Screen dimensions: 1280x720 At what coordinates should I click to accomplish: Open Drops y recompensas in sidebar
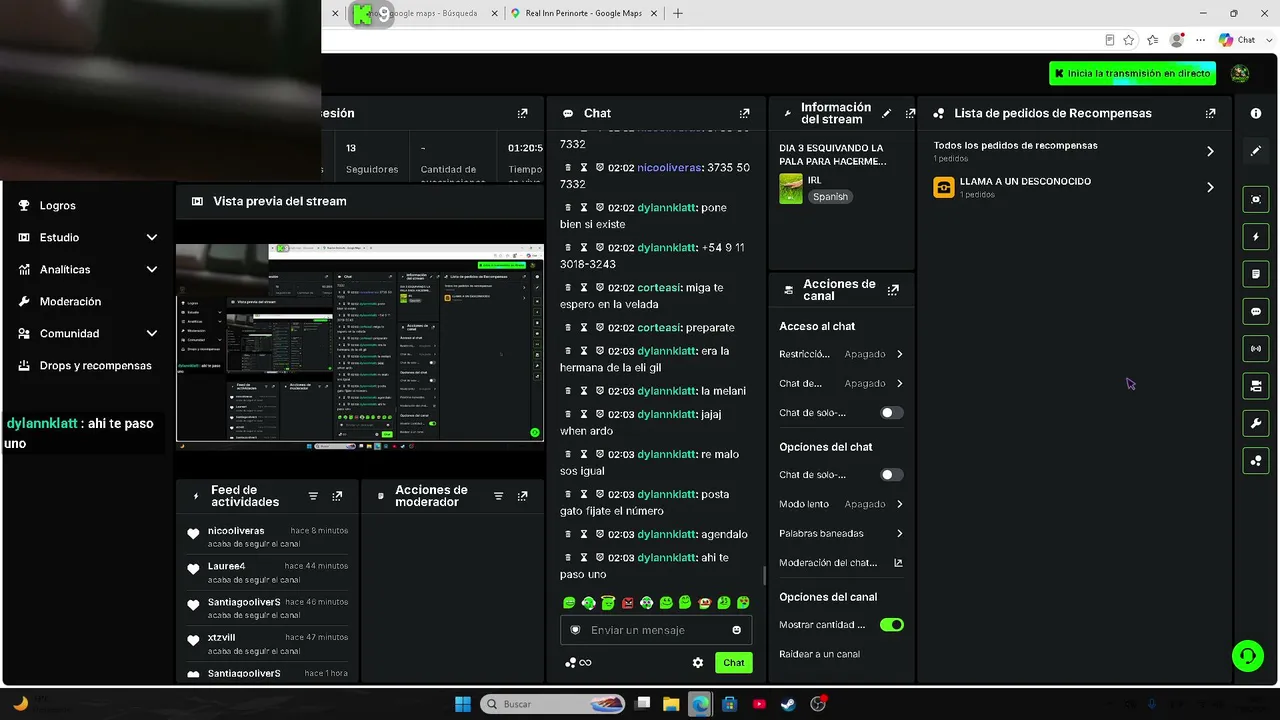click(95, 365)
